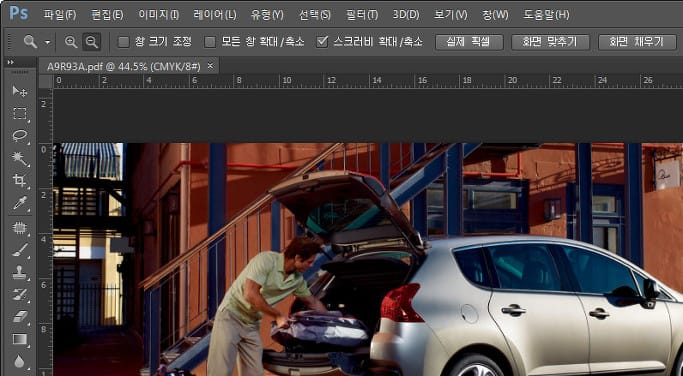Pick the Eraser tool

[20, 317]
